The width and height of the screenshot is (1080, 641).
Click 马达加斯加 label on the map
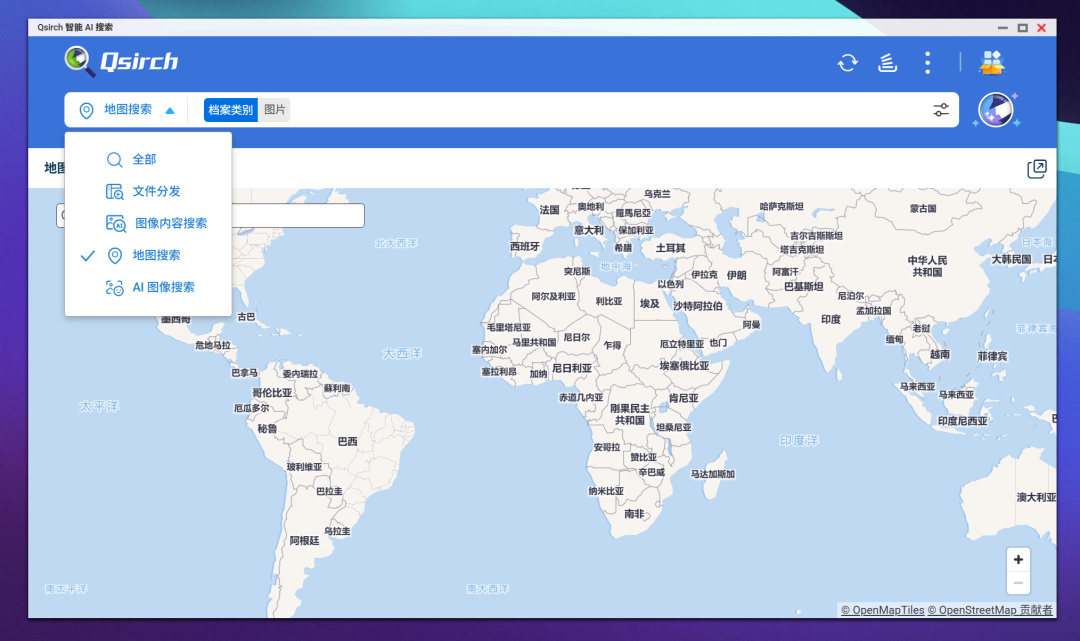pyautogui.click(x=713, y=474)
